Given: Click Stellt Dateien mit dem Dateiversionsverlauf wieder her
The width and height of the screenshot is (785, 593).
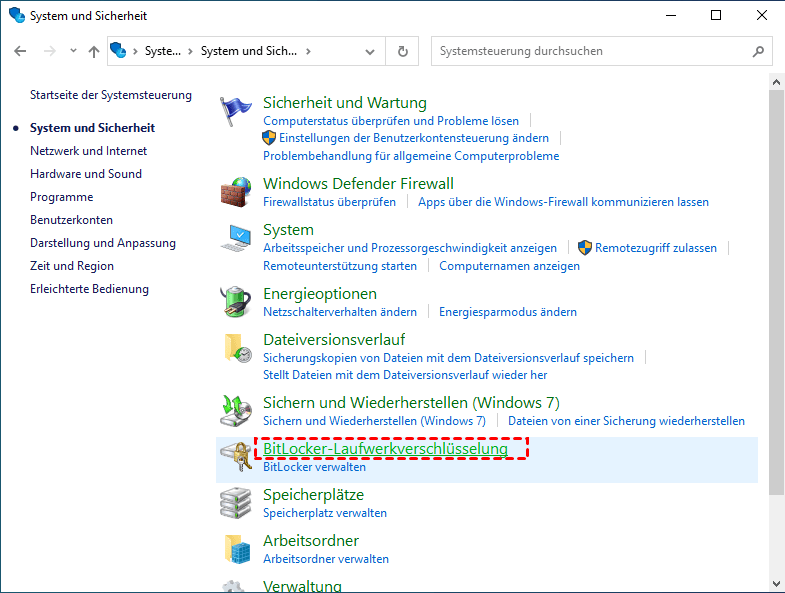Looking at the screenshot, I should (x=405, y=375).
